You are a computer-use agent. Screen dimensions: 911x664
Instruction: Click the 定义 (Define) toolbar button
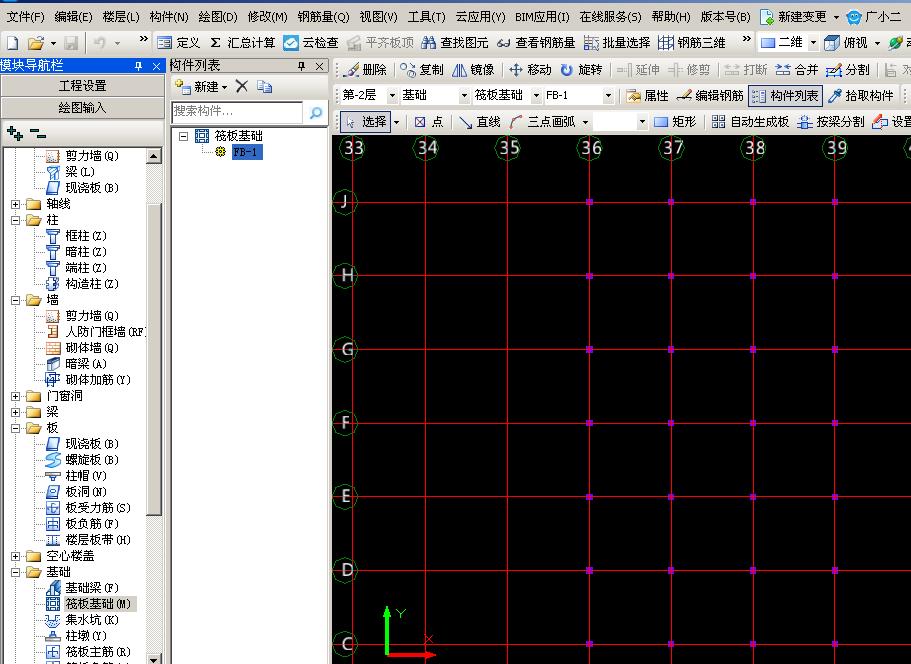178,42
